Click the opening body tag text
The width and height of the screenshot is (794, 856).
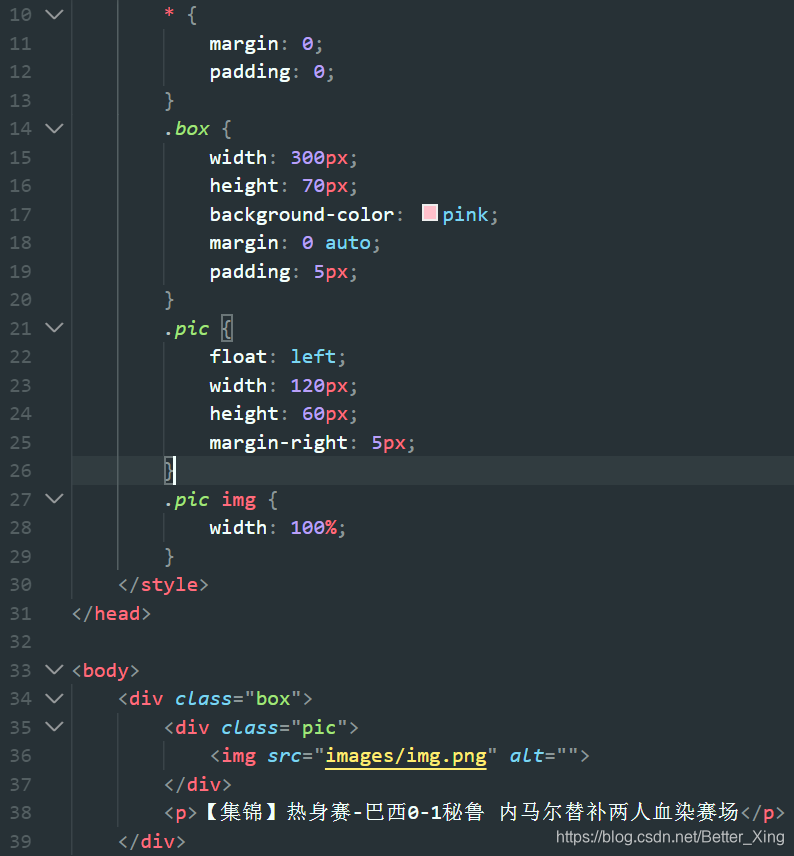(106, 670)
